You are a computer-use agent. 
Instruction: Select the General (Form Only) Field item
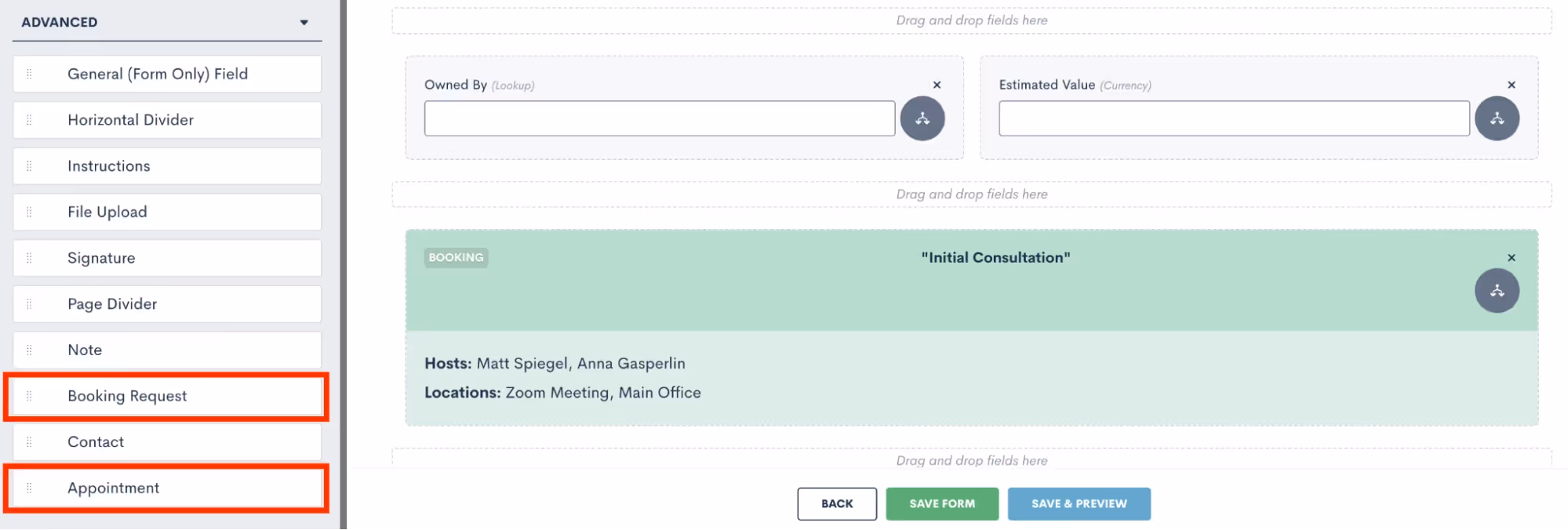(167, 74)
